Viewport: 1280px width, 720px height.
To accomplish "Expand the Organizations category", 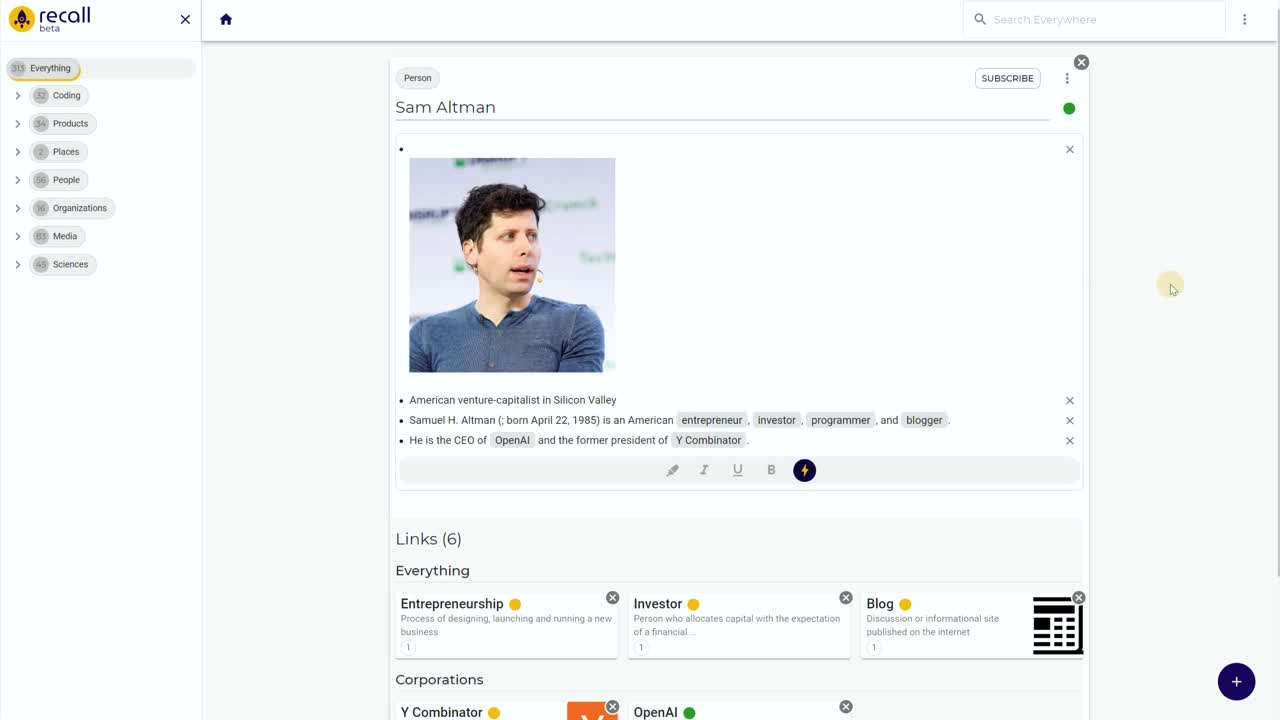I will (x=17, y=208).
